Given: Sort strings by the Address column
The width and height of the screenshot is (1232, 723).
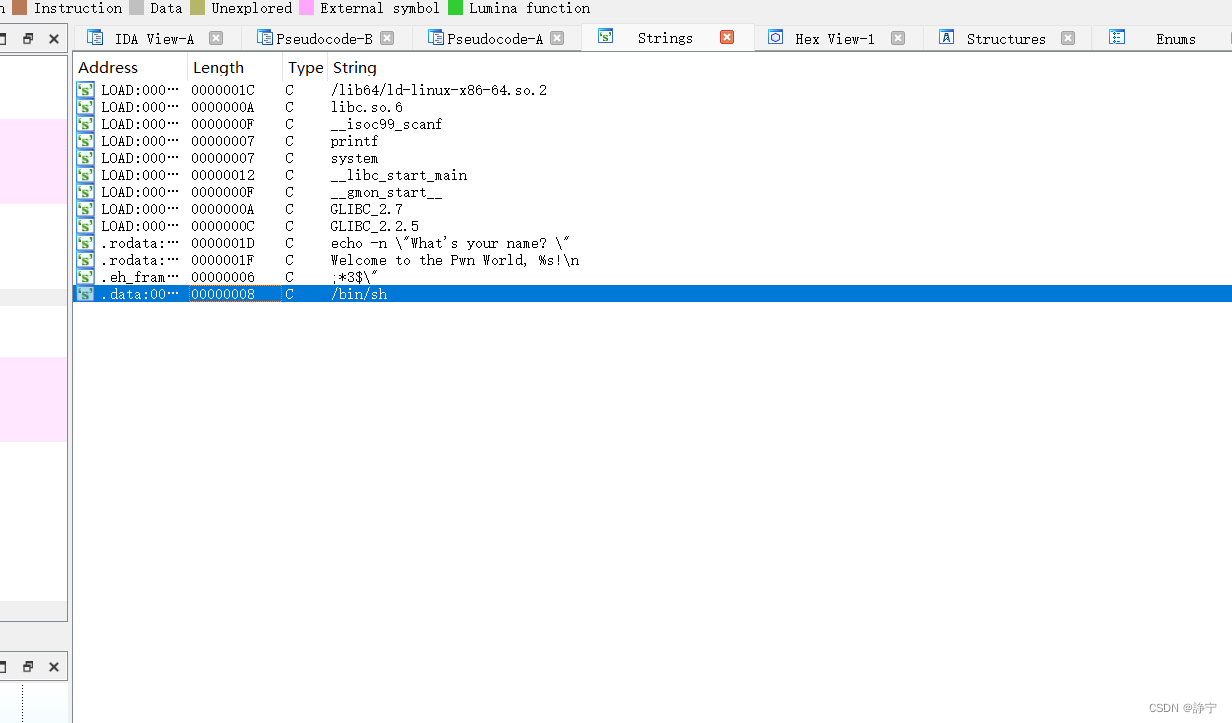Looking at the screenshot, I should pyautogui.click(x=109, y=67).
